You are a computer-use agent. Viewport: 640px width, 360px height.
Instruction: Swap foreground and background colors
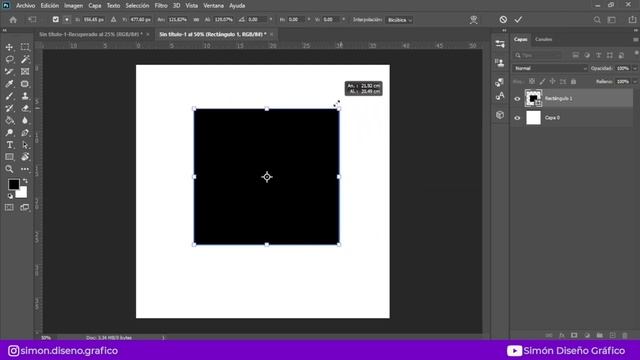coord(25,181)
